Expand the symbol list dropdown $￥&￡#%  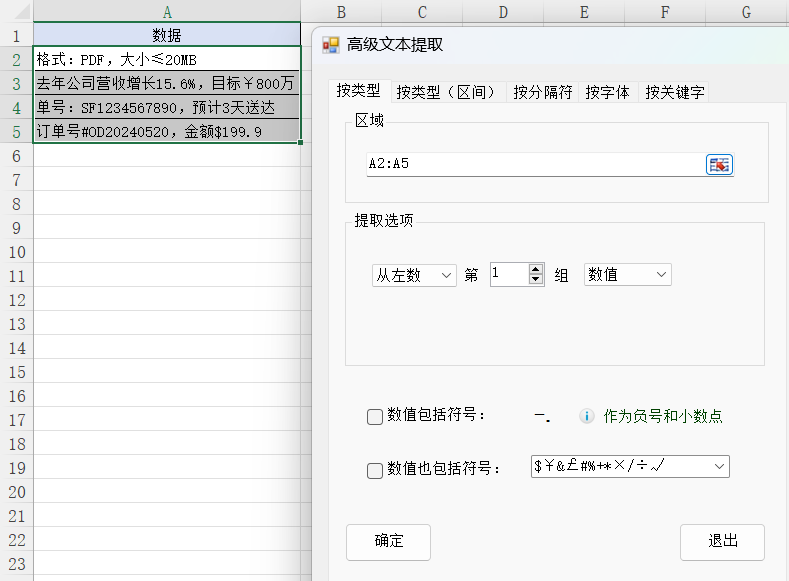click(x=720, y=466)
